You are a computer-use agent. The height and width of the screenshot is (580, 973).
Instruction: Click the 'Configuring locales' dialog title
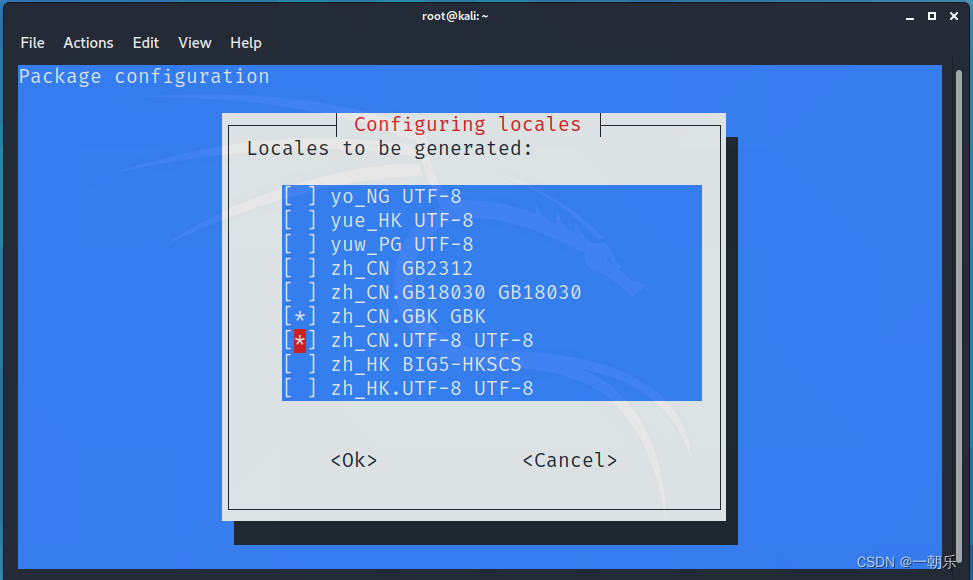pos(468,125)
